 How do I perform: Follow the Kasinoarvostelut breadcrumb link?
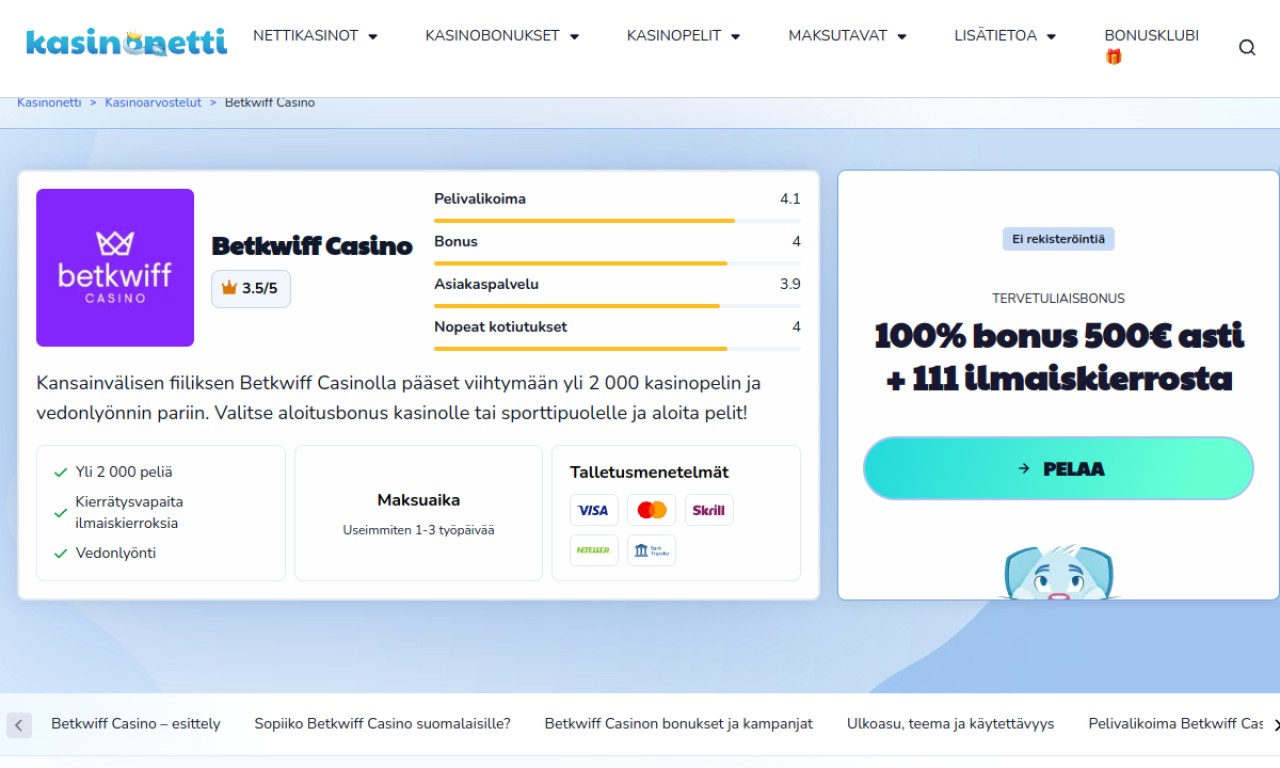(x=153, y=102)
